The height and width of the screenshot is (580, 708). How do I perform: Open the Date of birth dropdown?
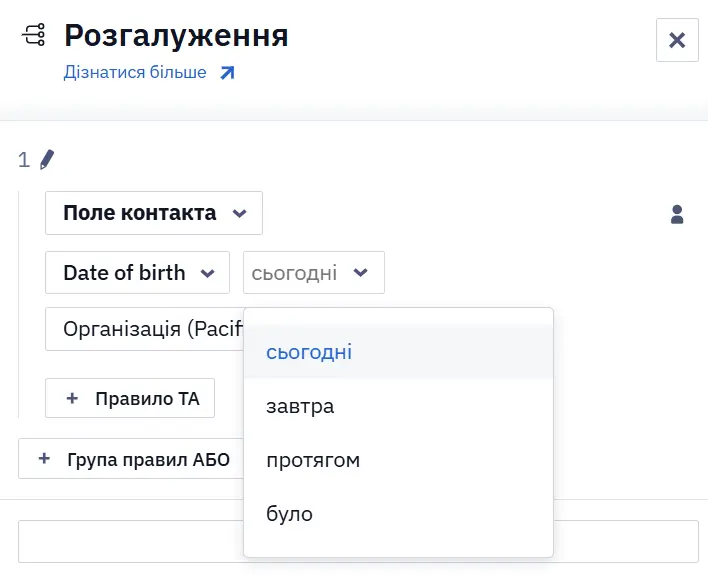[137, 273]
